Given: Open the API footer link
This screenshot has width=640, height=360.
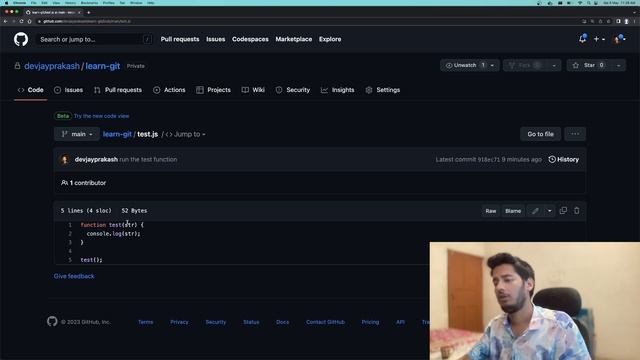Looking at the screenshot, I should 400,322.
